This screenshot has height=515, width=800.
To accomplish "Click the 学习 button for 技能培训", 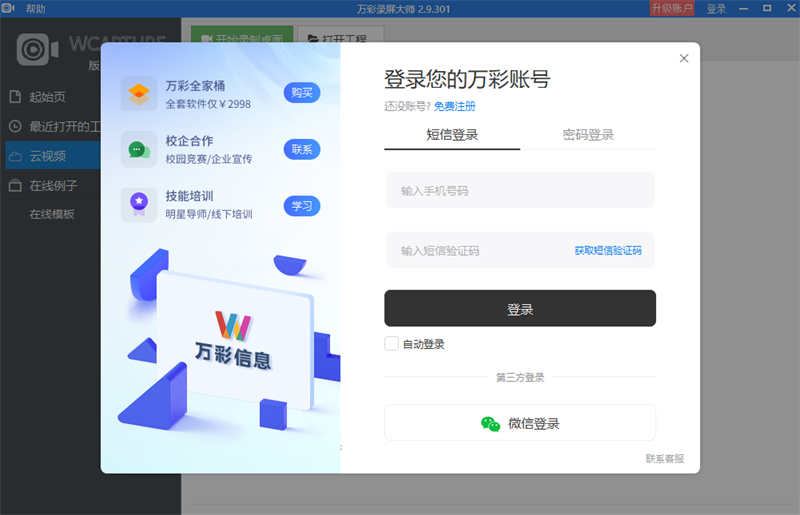I will tap(302, 206).
